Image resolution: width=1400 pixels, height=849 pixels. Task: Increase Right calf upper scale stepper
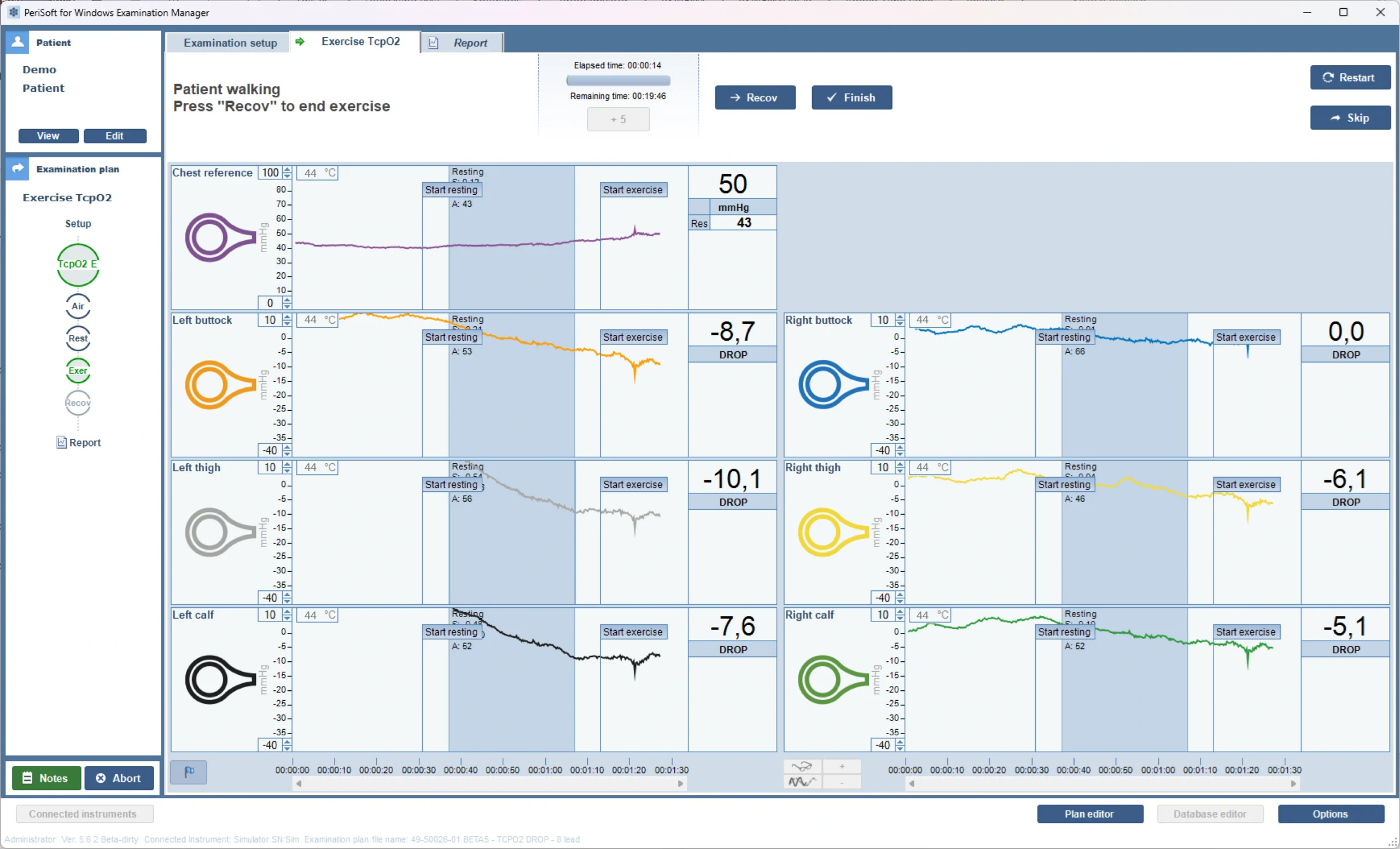[900, 612]
